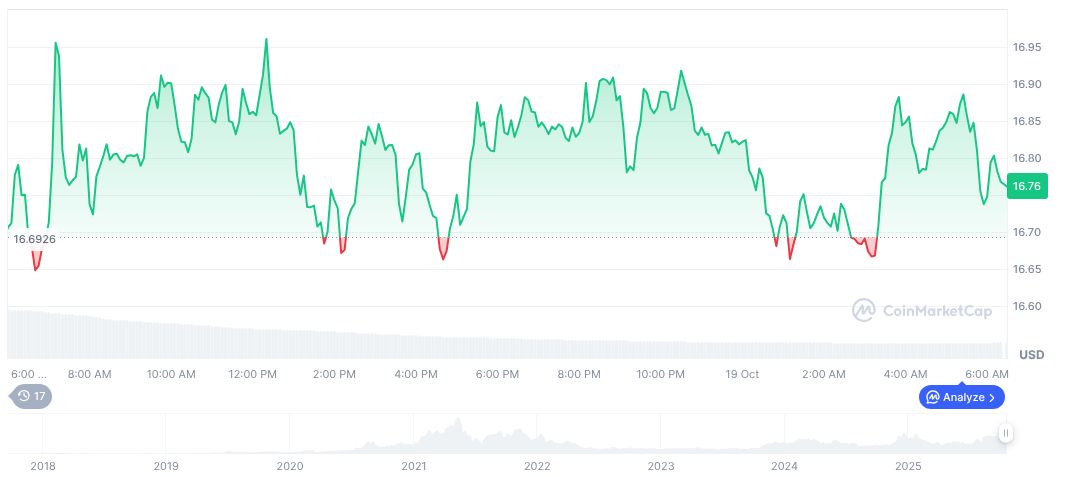1072x477 pixels.
Task: Select 2023 on the timeline navigator
Action: (x=661, y=466)
